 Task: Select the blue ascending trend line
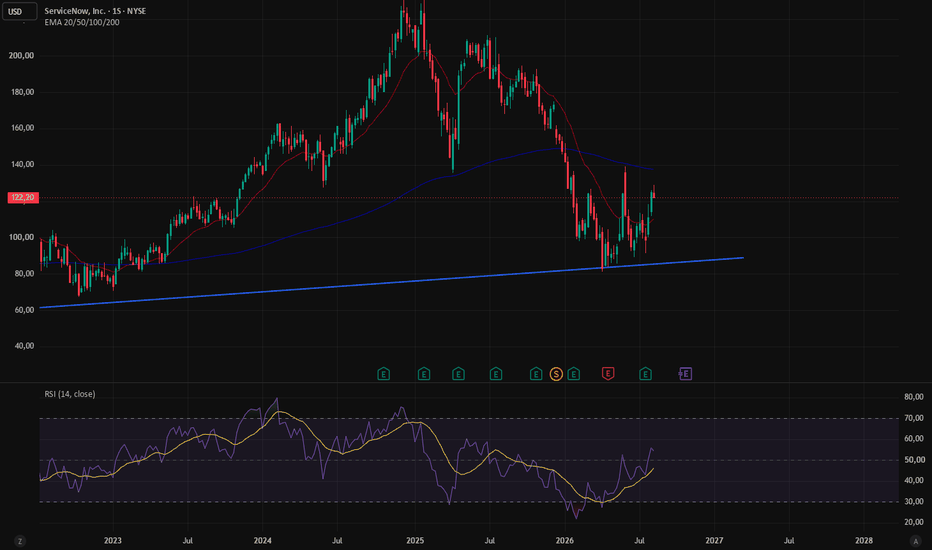[x=392, y=283]
